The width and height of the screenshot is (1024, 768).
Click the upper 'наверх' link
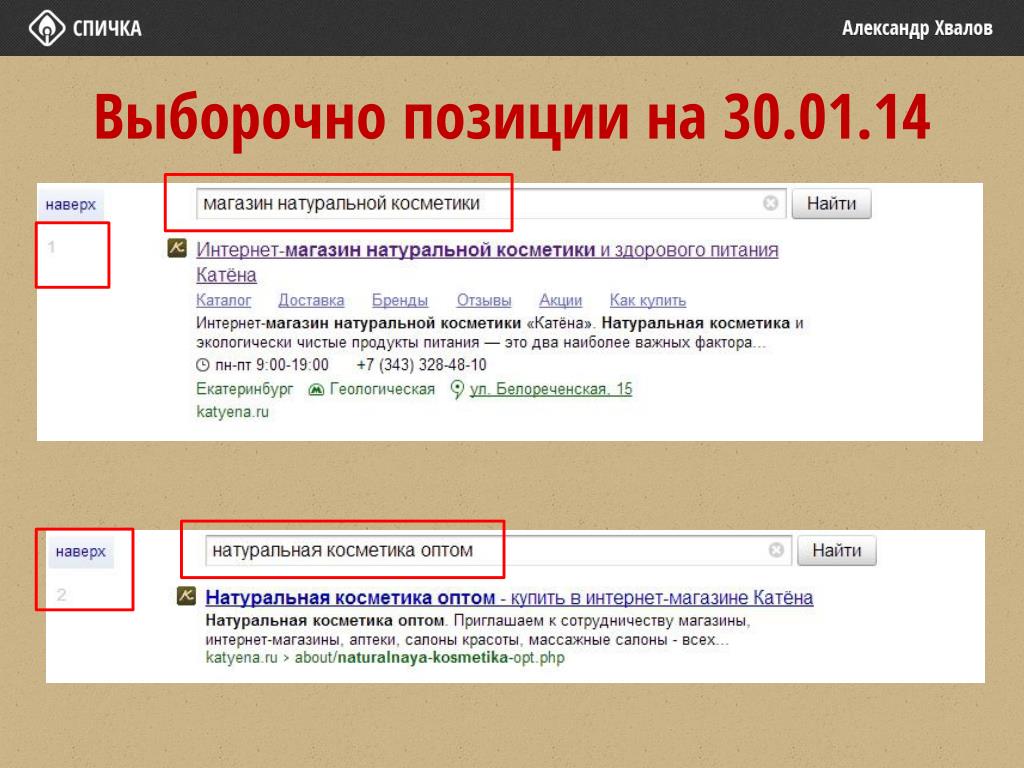pyautogui.click(x=71, y=204)
